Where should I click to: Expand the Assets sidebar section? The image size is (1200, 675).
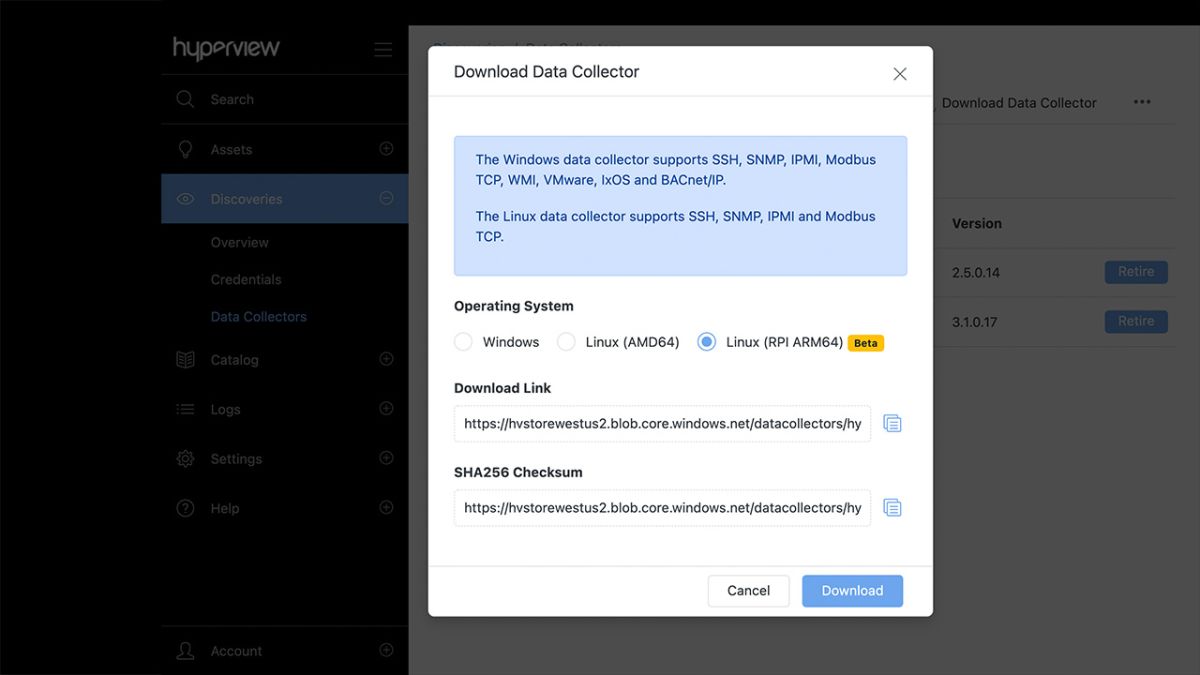(386, 148)
